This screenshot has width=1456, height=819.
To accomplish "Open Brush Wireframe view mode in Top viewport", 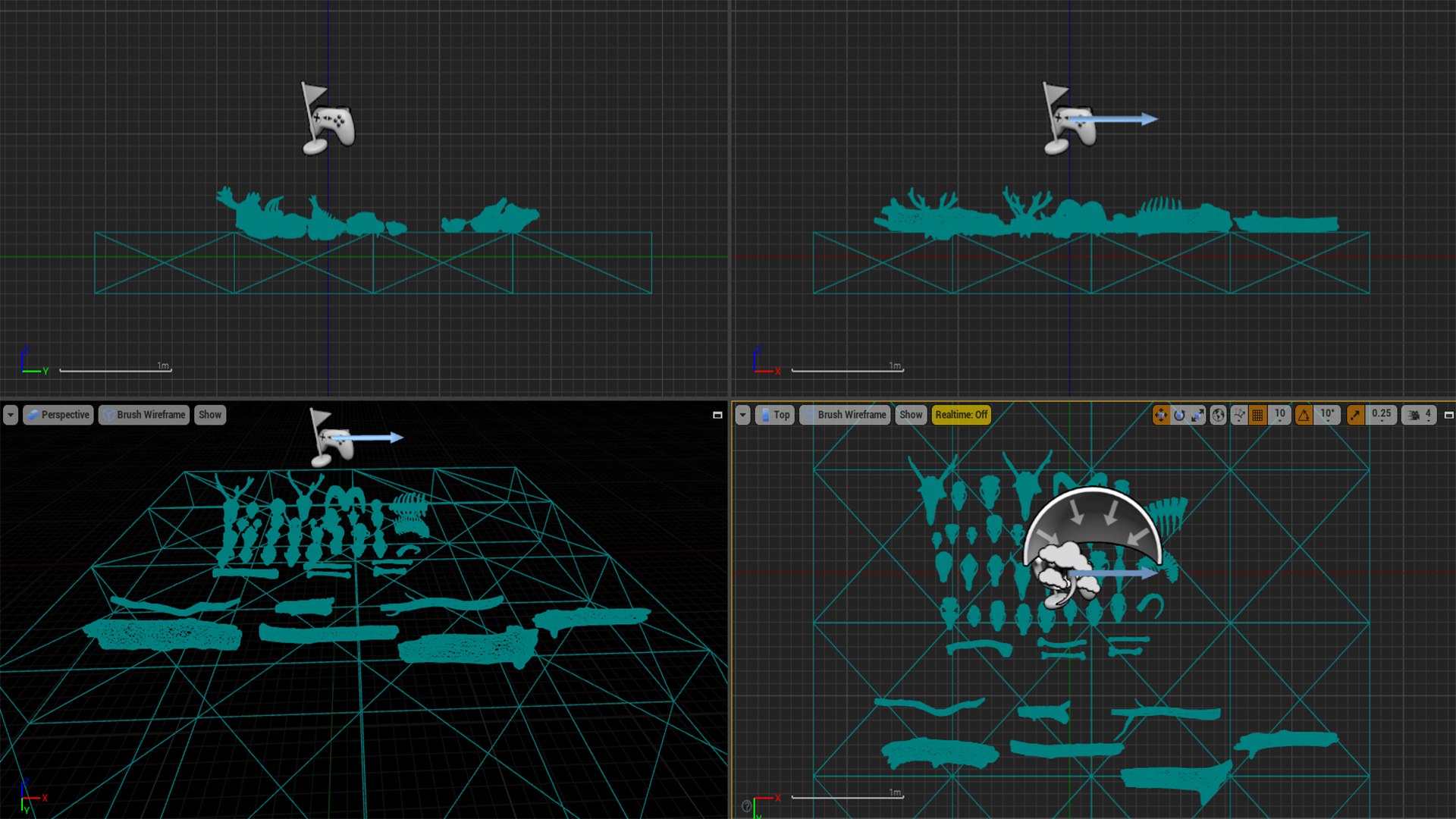I will 845,415.
